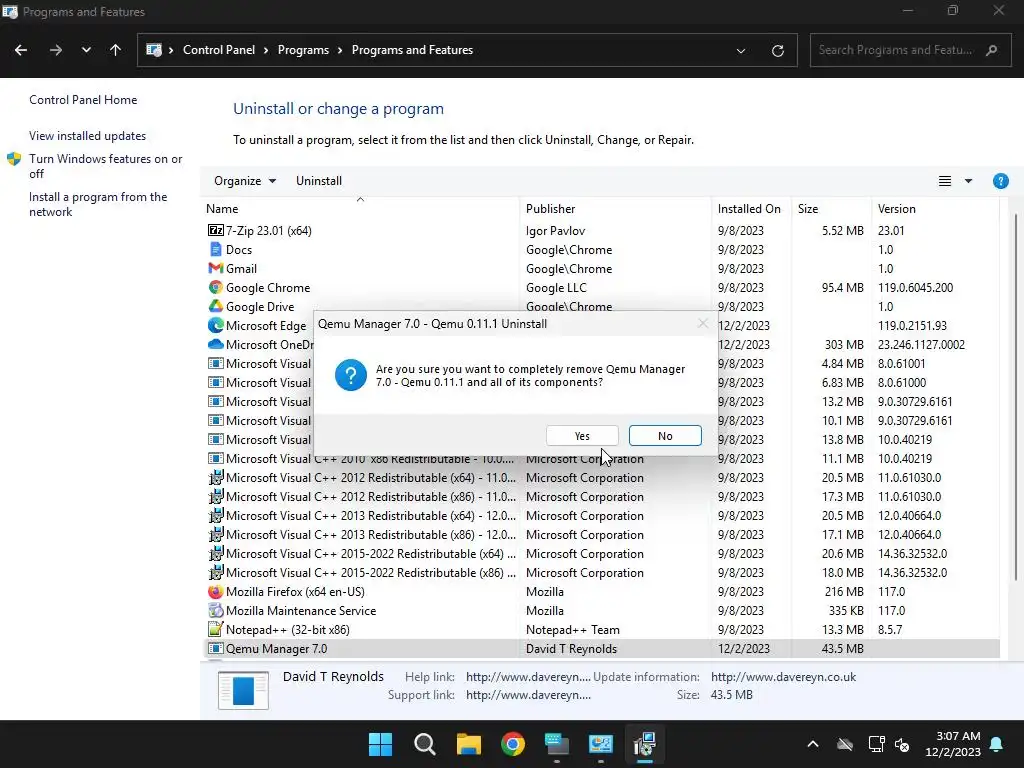The image size is (1024, 768).
Task: Click the Google Chrome list icon
Action: [215, 287]
